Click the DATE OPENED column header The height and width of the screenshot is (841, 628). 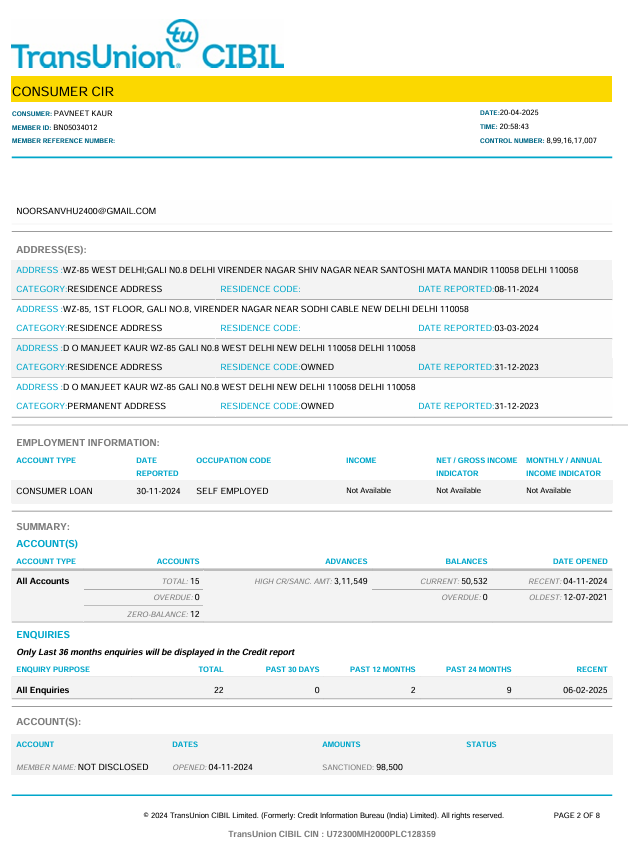(x=580, y=562)
